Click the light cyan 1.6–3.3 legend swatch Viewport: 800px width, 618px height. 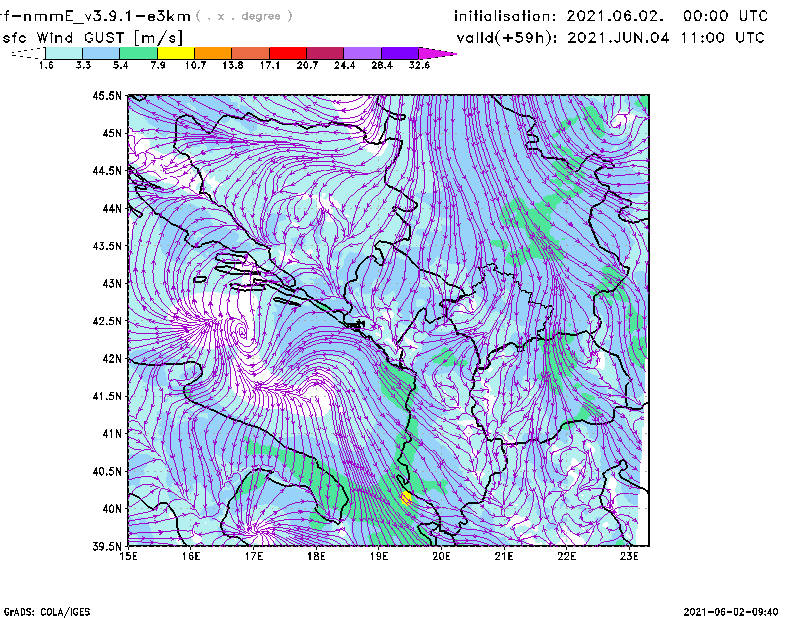click(64, 53)
